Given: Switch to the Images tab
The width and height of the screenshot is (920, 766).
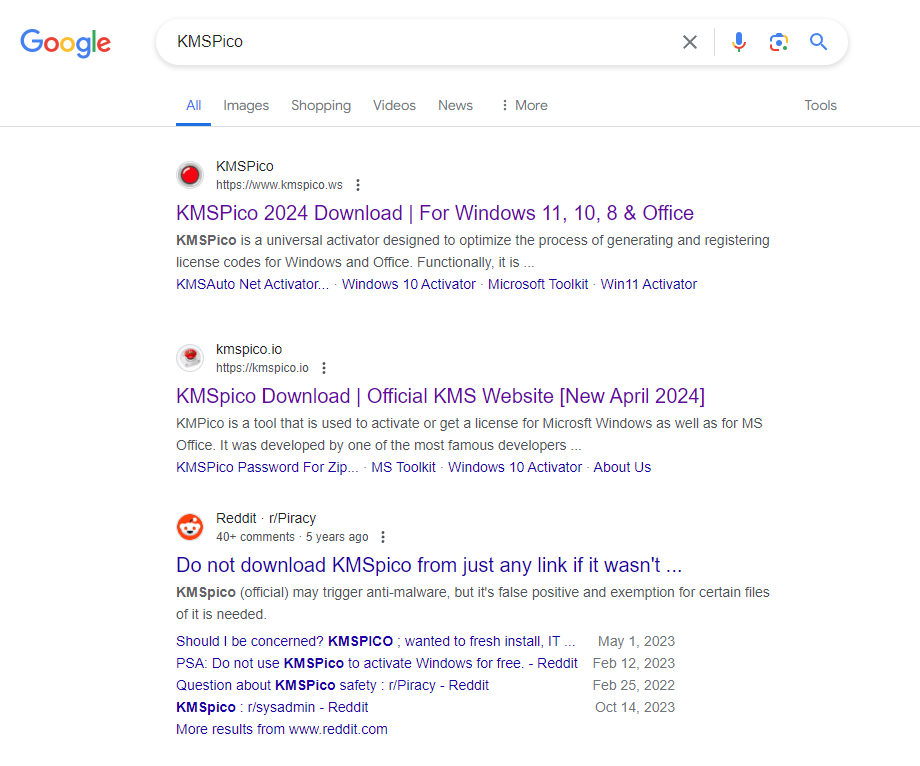Looking at the screenshot, I should tap(246, 105).
